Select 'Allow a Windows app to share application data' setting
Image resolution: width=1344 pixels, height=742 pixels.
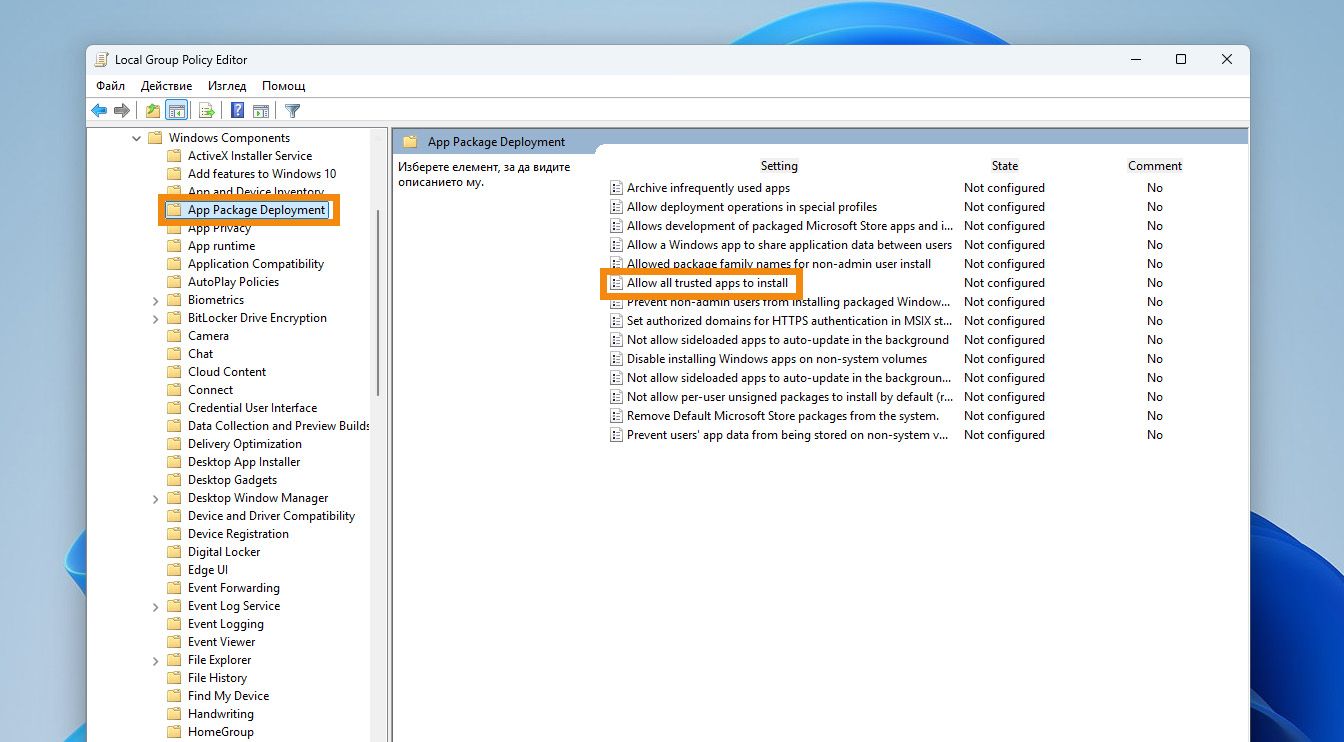[x=789, y=245]
